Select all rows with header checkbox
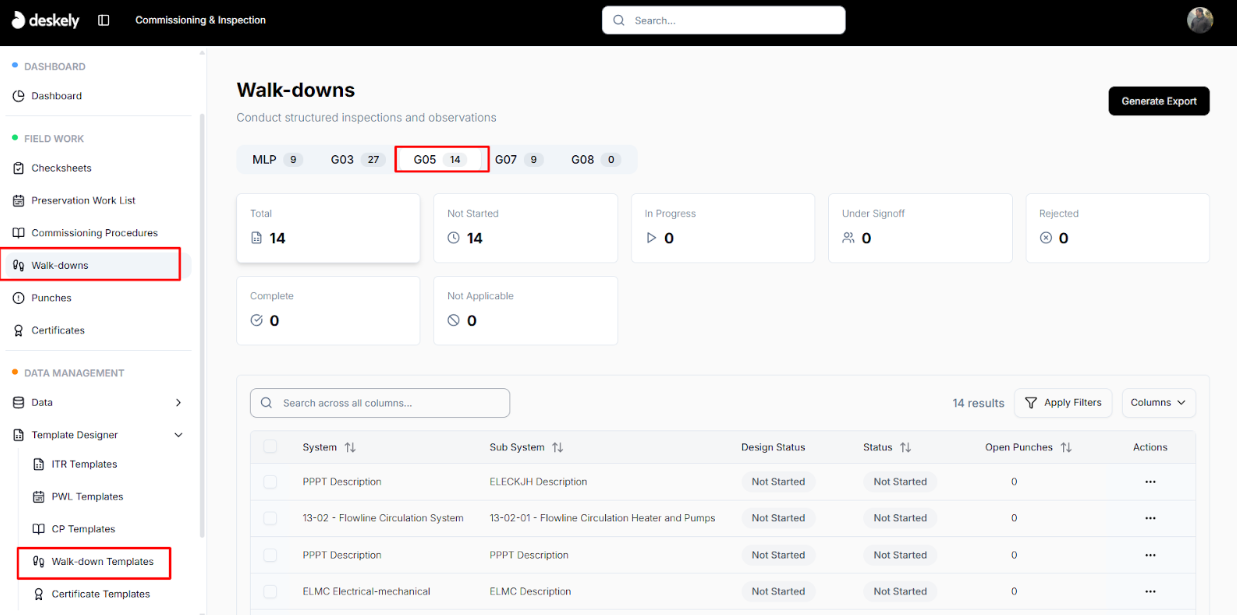 [x=270, y=447]
